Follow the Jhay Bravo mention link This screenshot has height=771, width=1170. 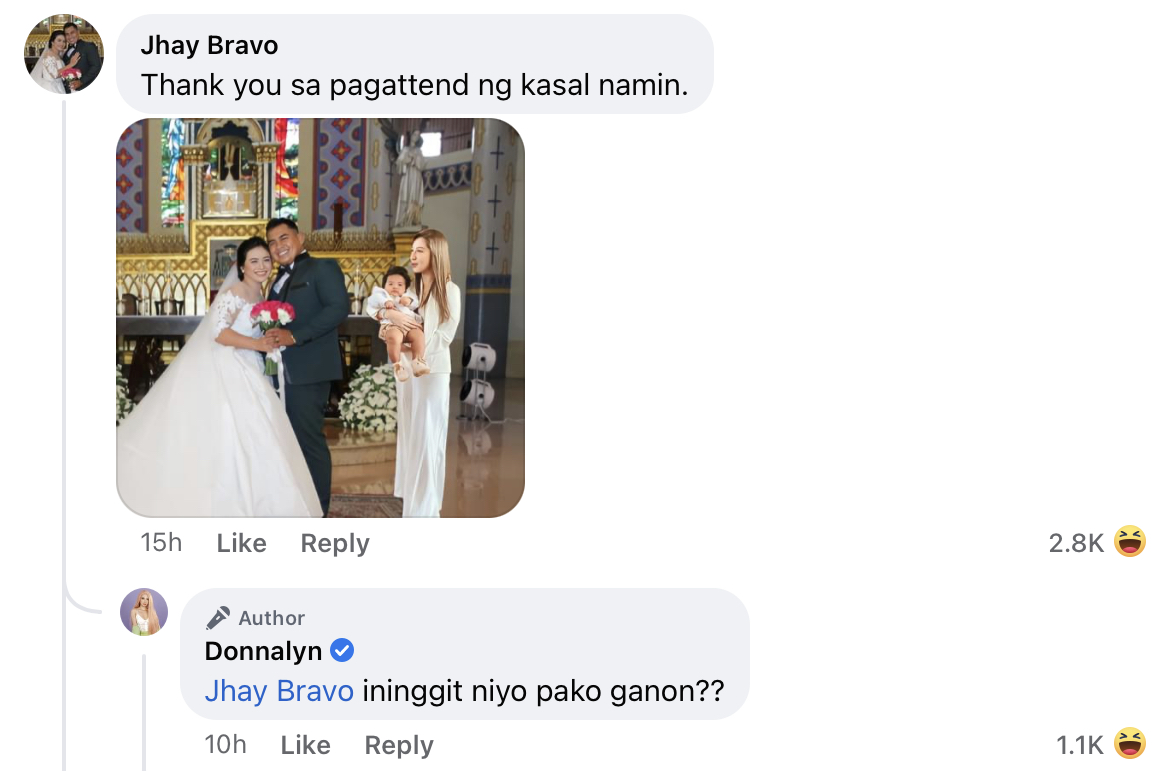[x=279, y=691]
